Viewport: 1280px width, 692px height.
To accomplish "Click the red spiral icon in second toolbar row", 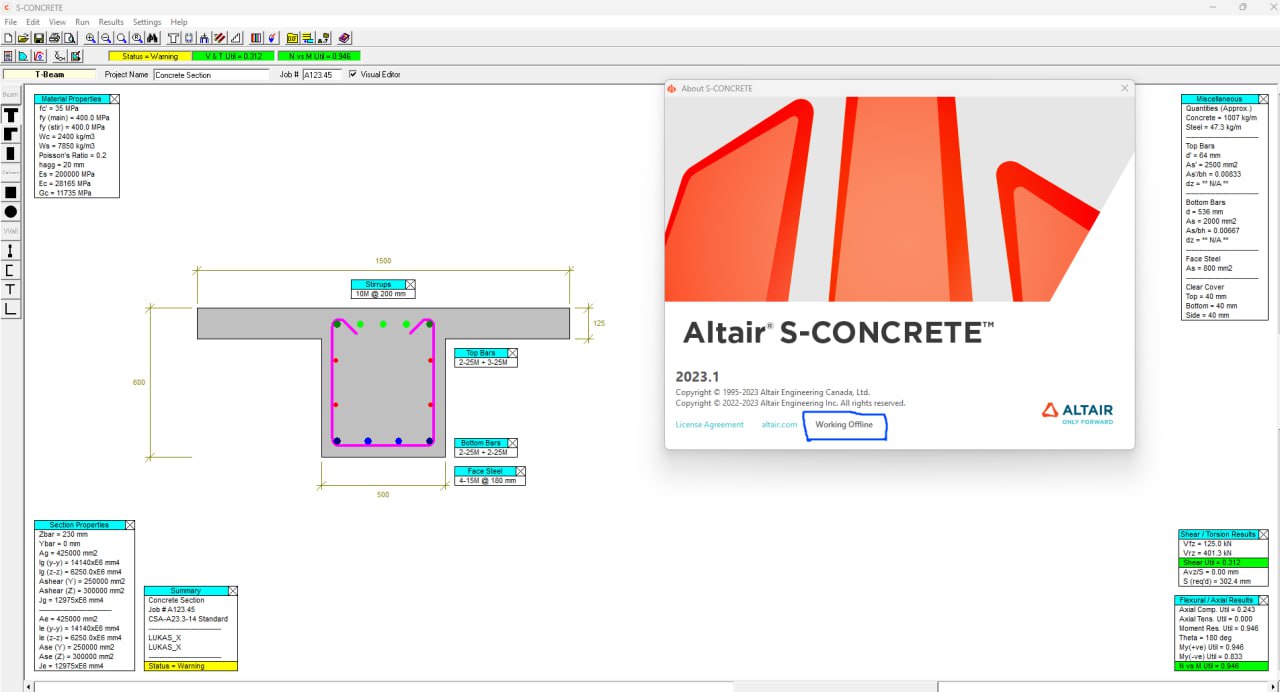I will (x=39, y=56).
